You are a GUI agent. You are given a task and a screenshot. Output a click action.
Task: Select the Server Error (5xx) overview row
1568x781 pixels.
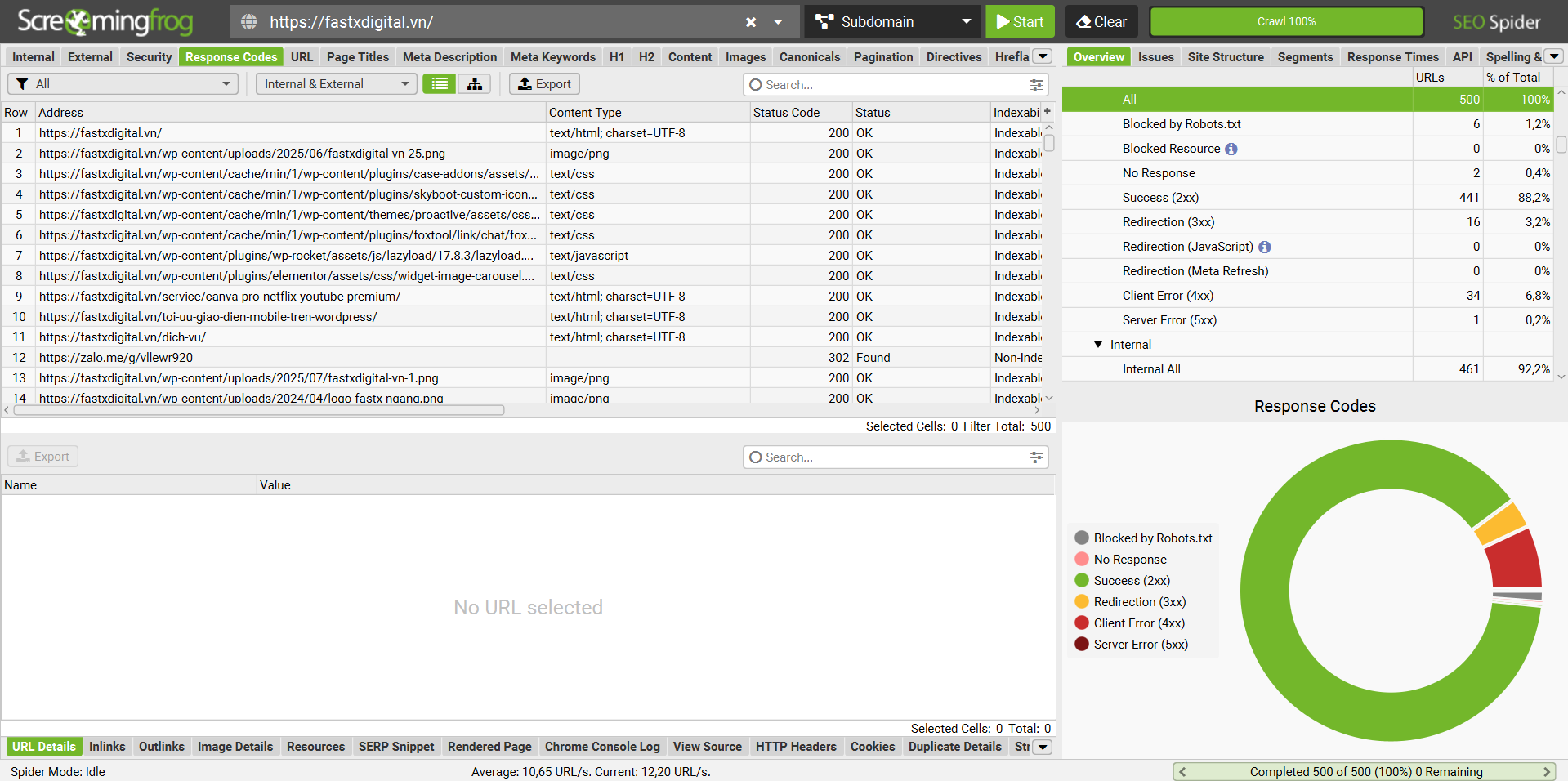1307,320
